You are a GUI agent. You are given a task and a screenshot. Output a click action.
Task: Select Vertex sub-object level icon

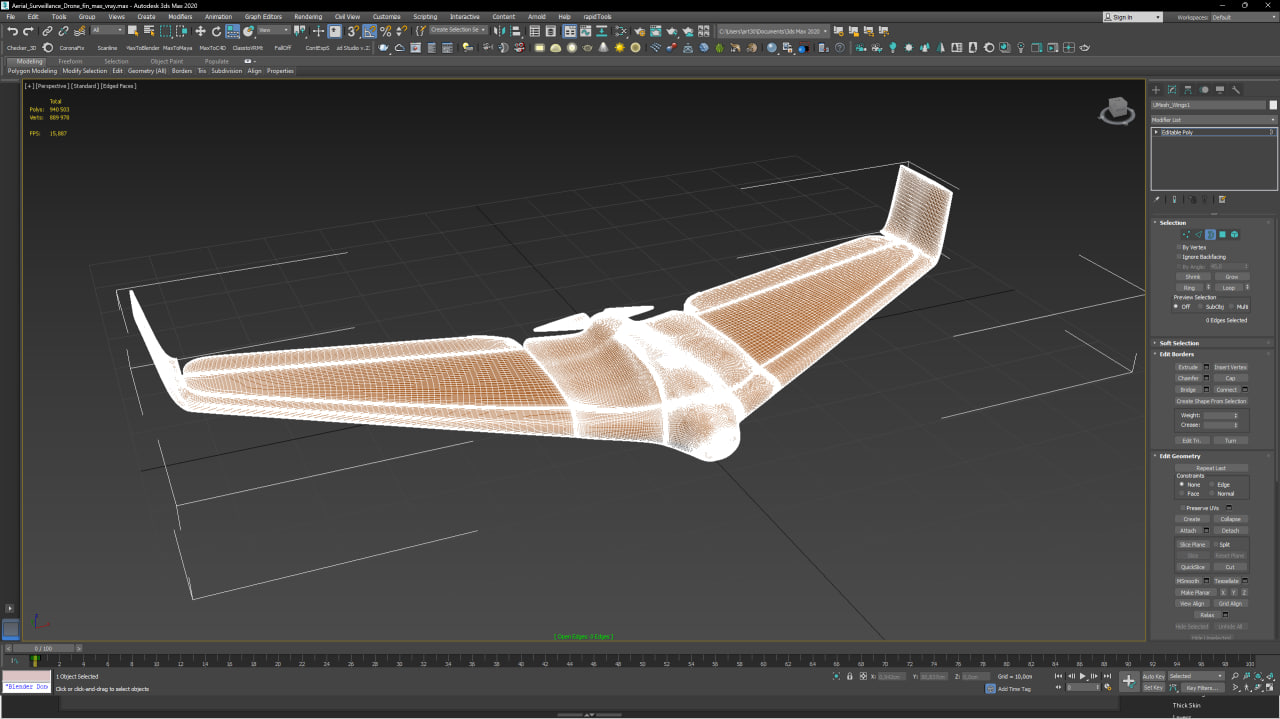tap(1186, 234)
